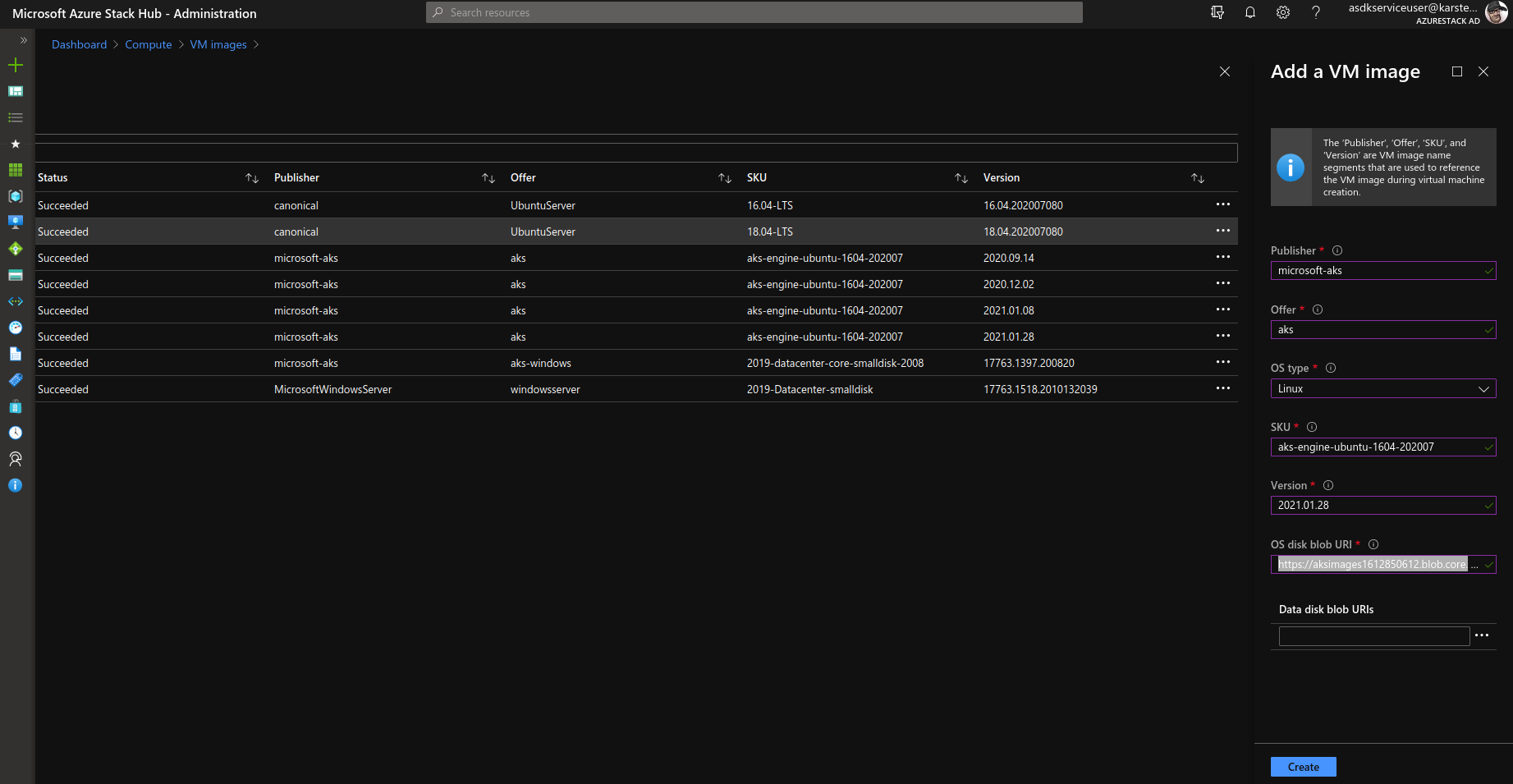Open portal Settings gear
The width and height of the screenshot is (1513, 784).
click(x=1283, y=12)
